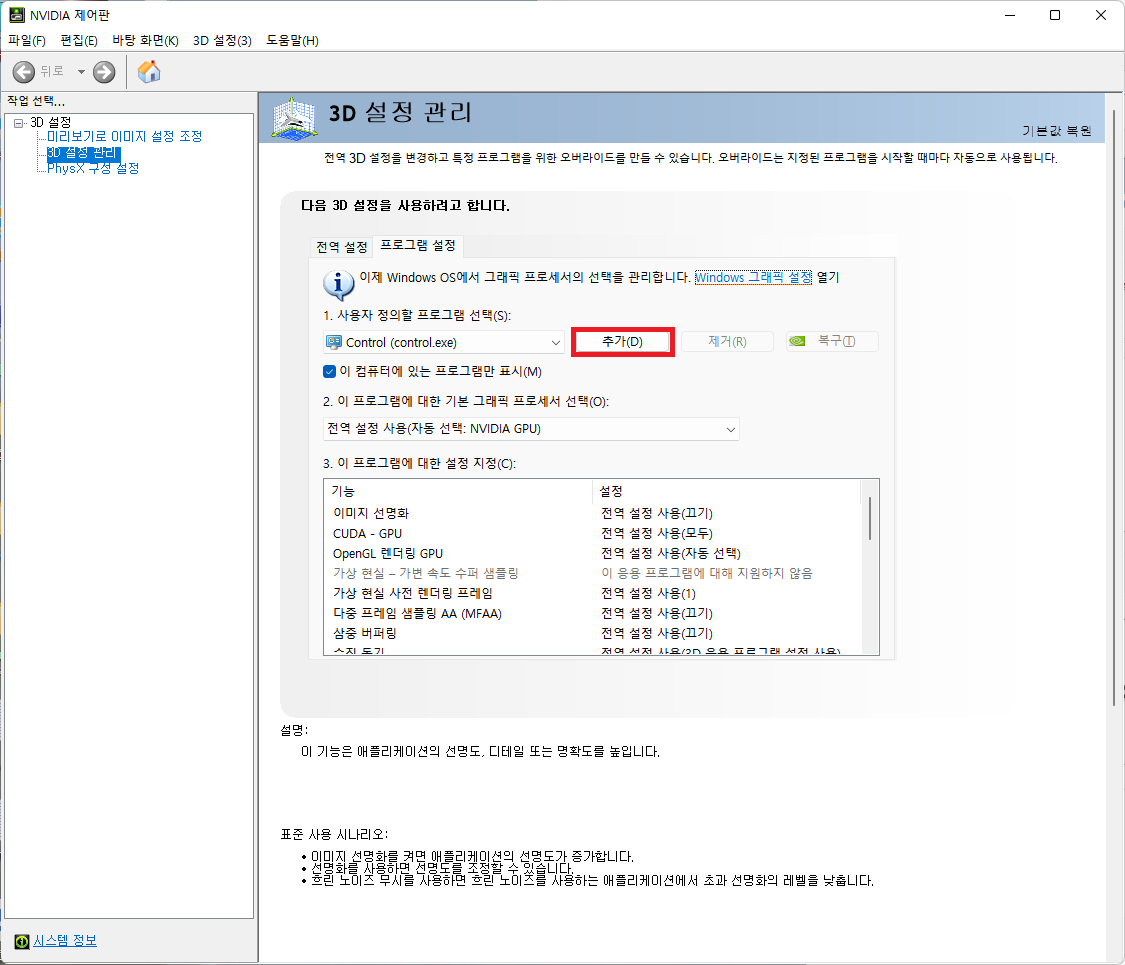Minimize the NVIDIA Control Panel window
This screenshot has width=1125, height=965.
pyautogui.click(x=1009, y=15)
